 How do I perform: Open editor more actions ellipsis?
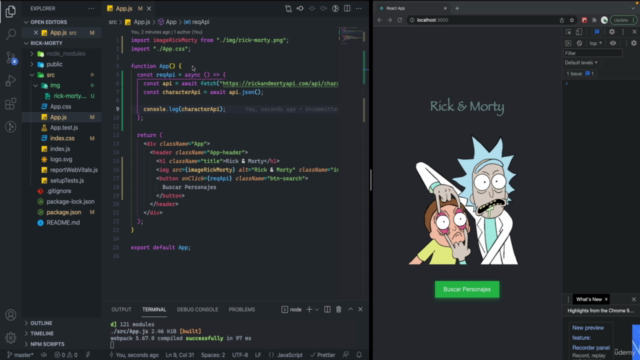pyautogui.click(x=359, y=9)
